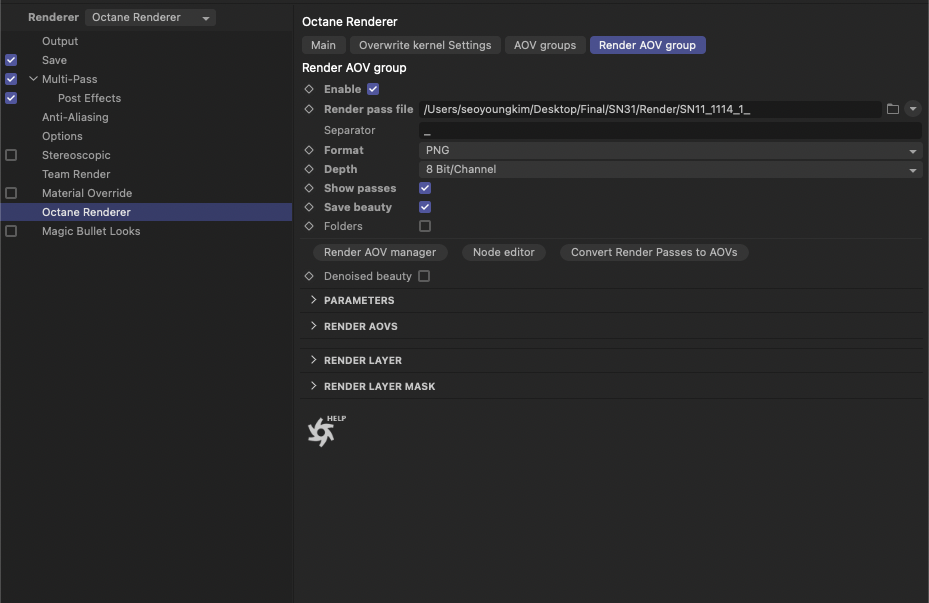Switch to the Main tab

[x=323, y=45]
